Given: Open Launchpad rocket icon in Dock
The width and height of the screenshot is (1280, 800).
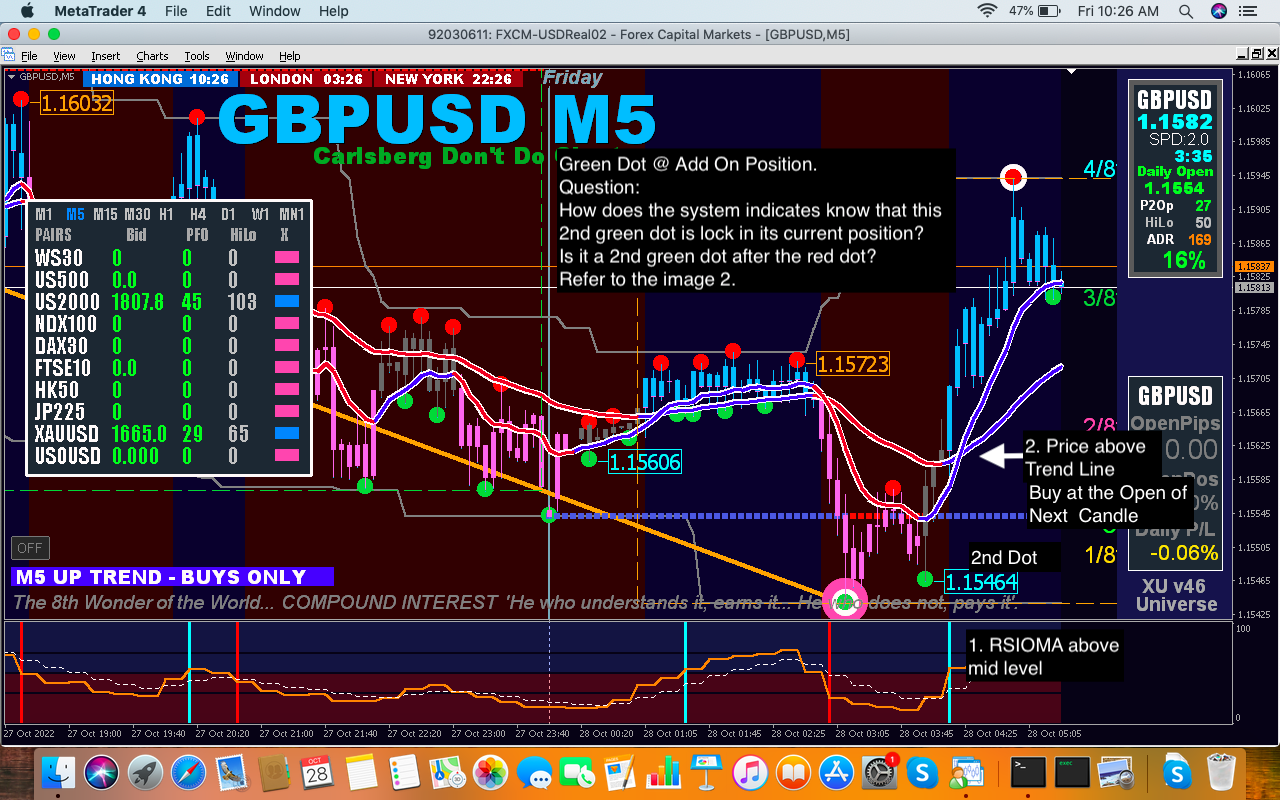Looking at the screenshot, I should [145, 772].
